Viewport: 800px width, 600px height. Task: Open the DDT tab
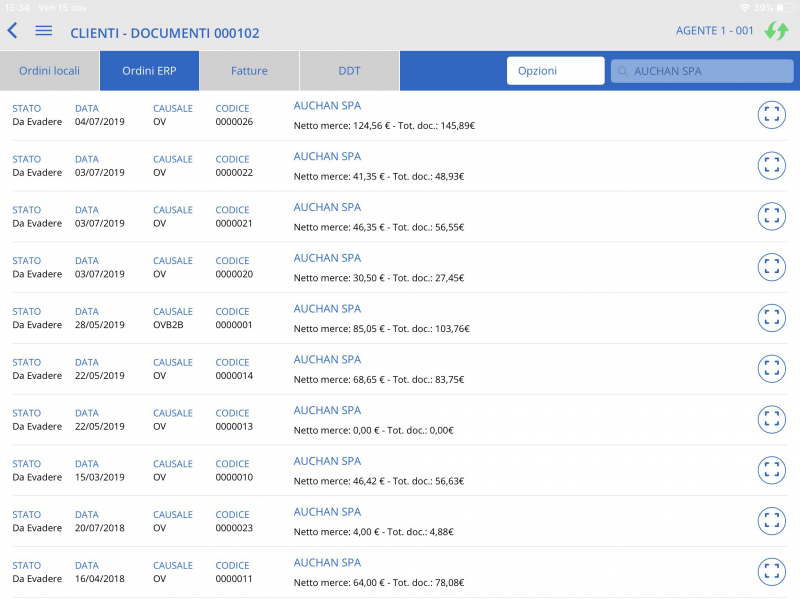click(349, 70)
